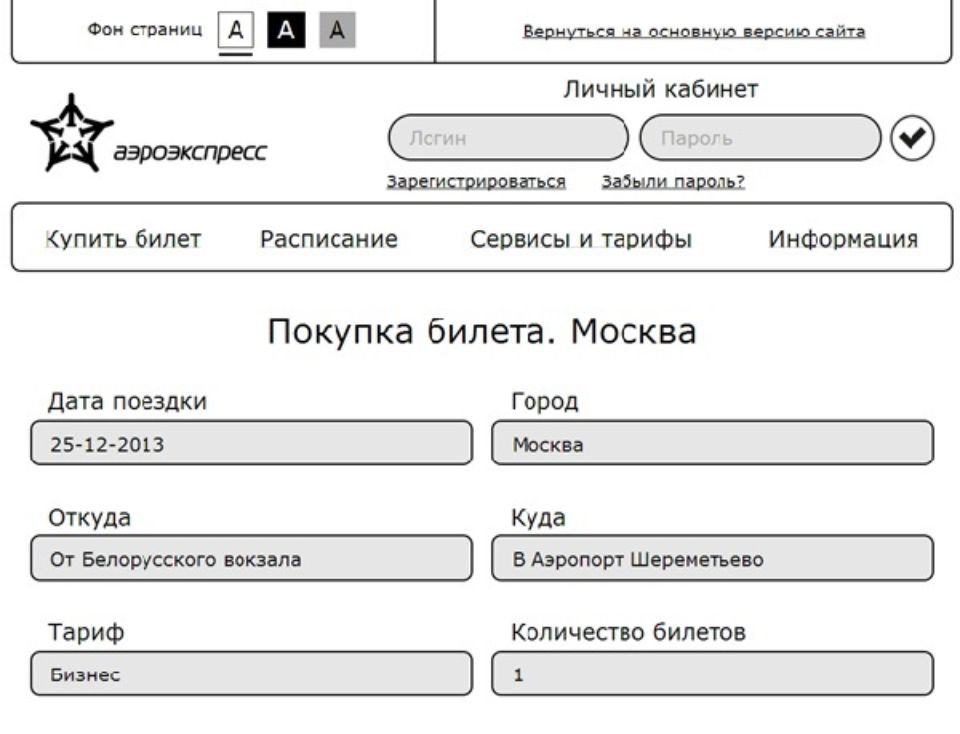Image resolution: width=960 pixels, height=734 pixels.
Task: Open the Откуда dropdown
Action: [252, 558]
